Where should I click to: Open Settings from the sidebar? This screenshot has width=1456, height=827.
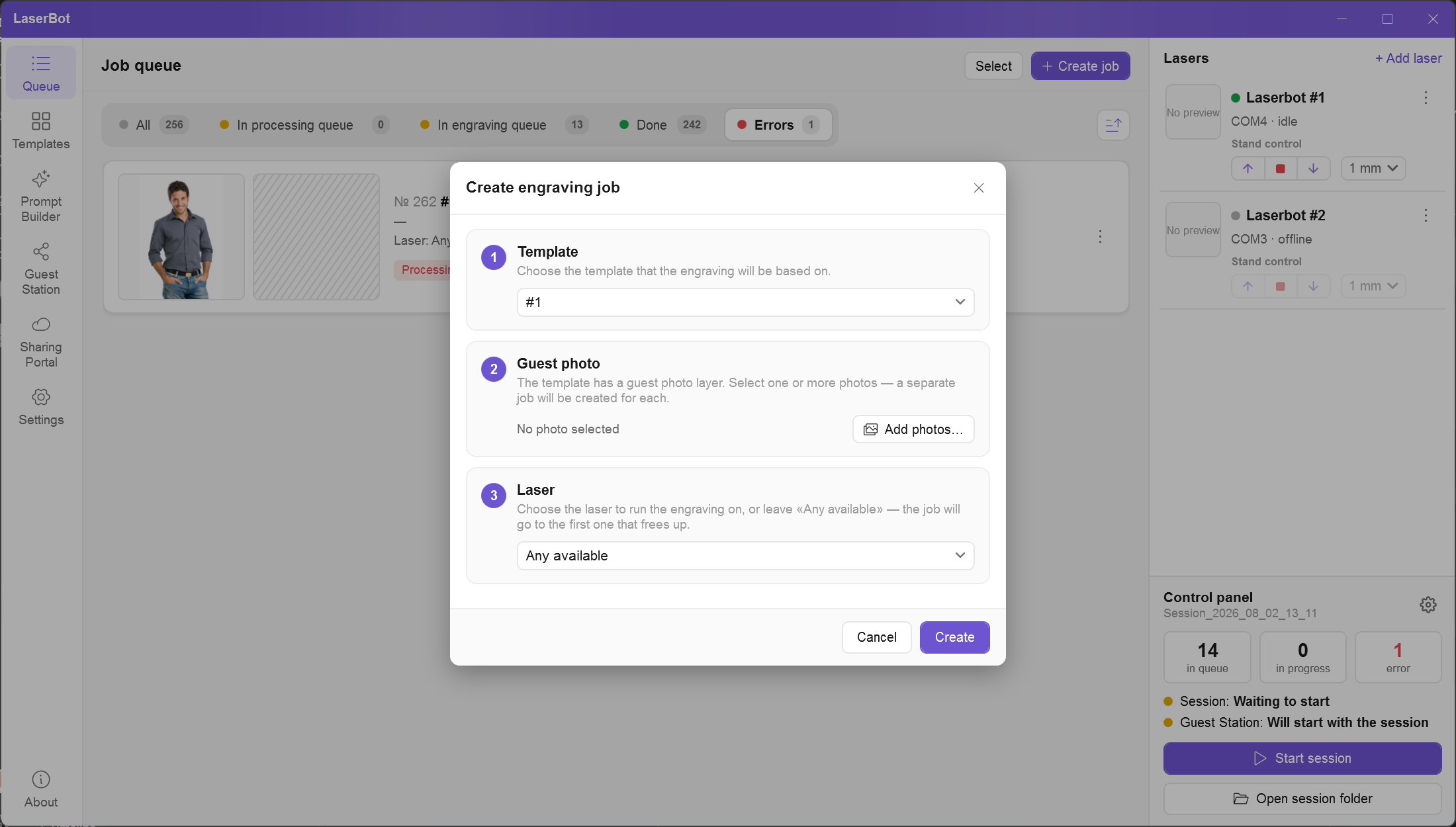tap(41, 407)
